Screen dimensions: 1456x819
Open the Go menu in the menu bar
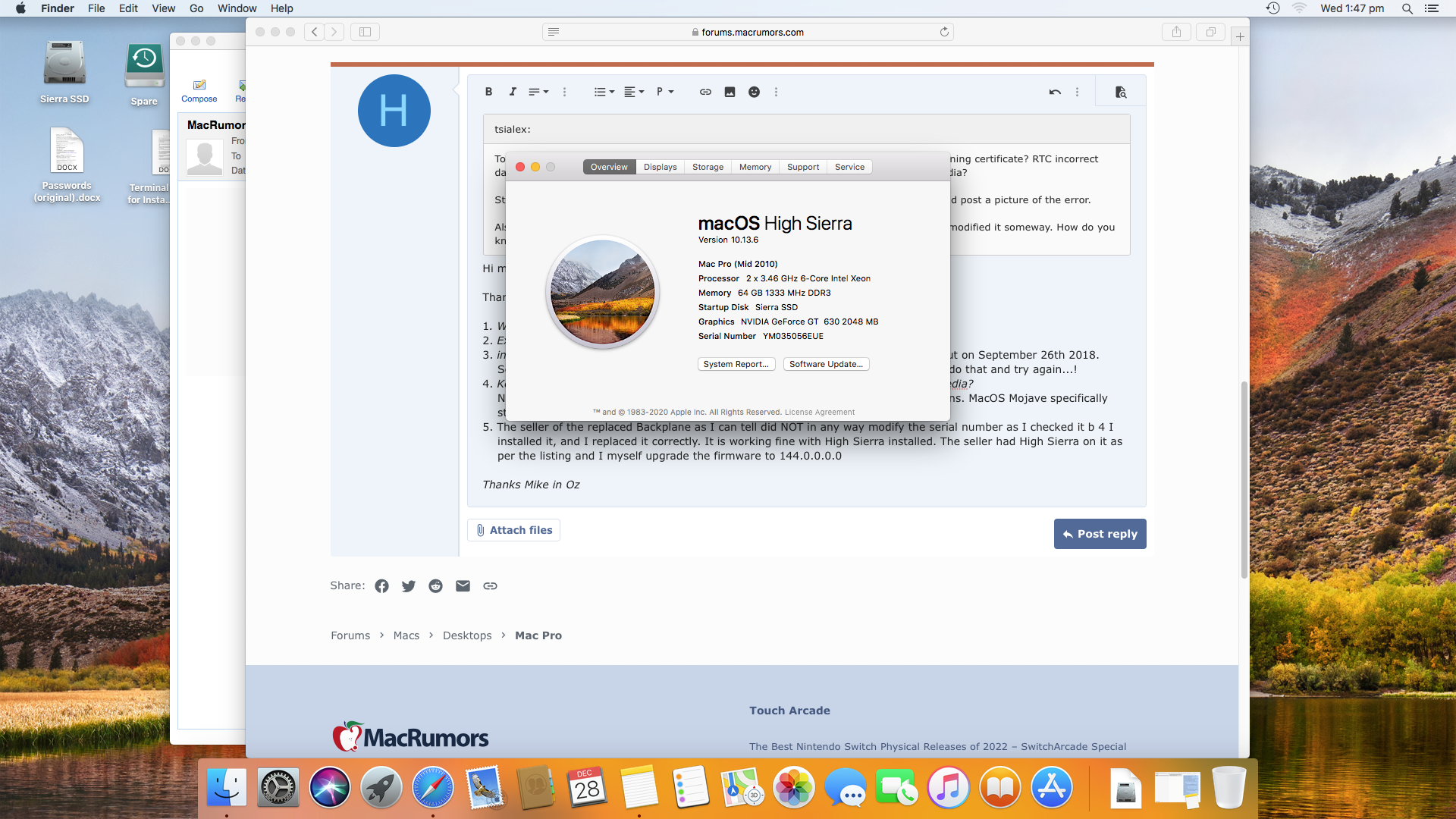[196, 8]
